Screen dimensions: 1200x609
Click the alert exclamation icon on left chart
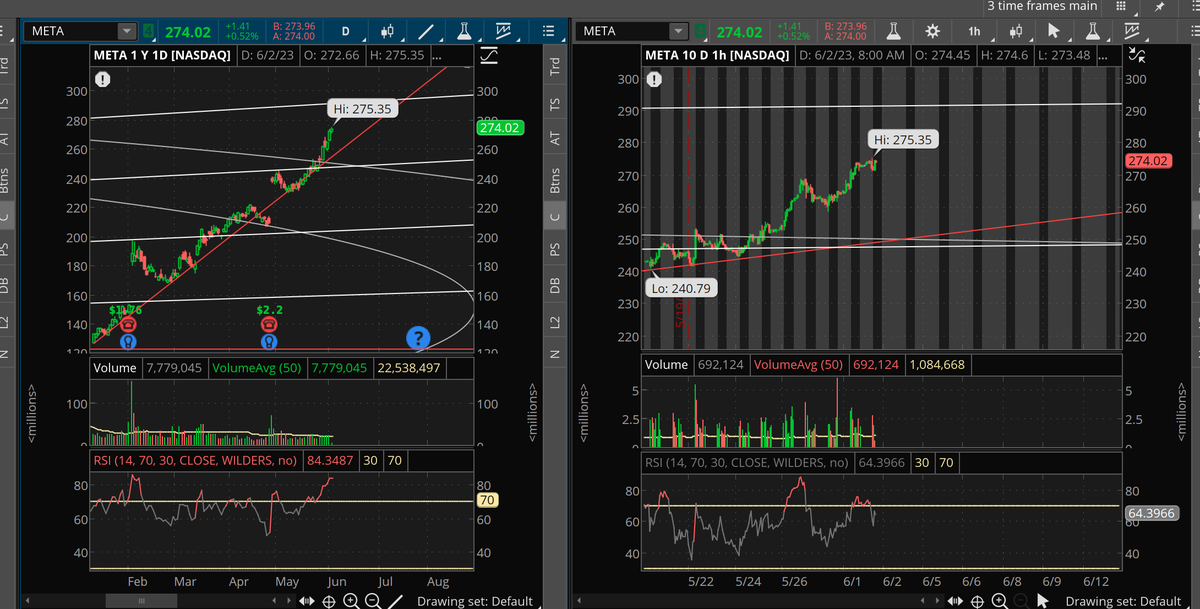[x=103, y=81]
